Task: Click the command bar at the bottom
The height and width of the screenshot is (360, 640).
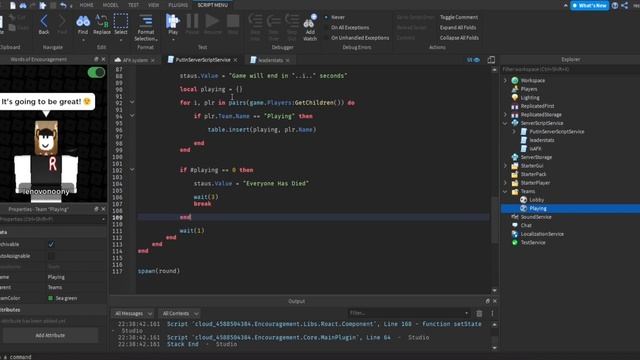Action: [320, 357]
